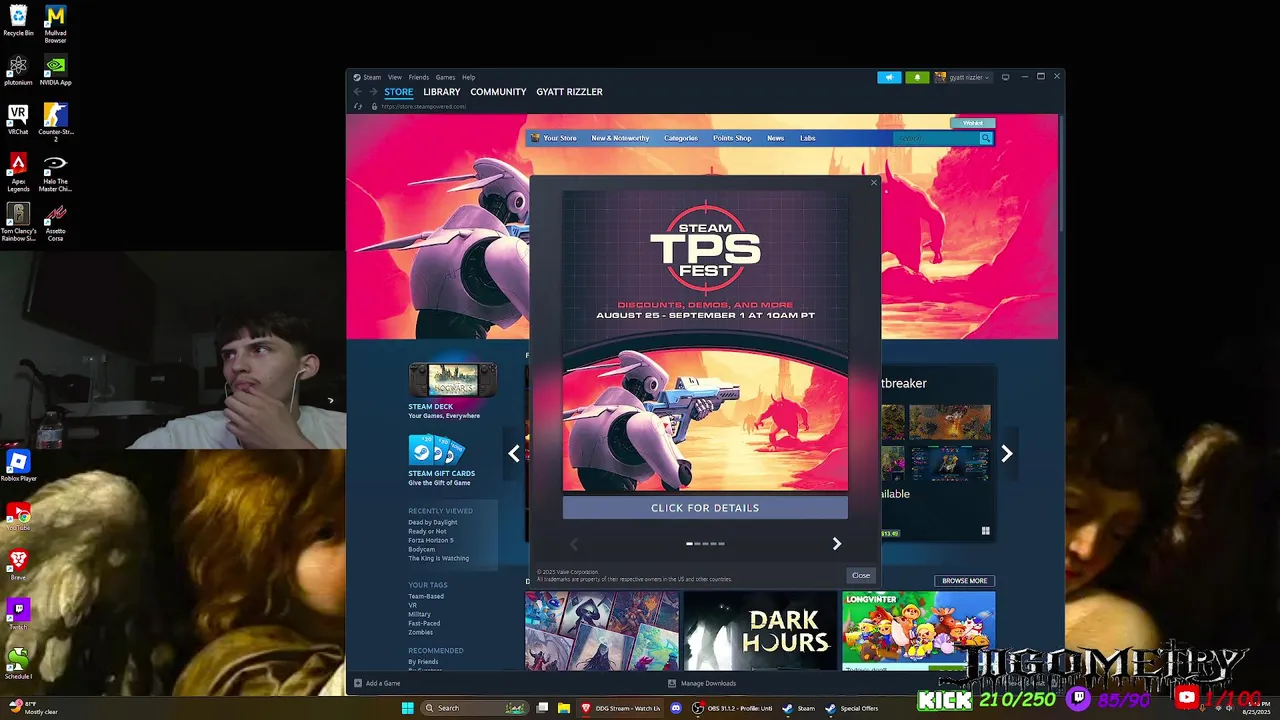The height and width of the screenshot is (720, 1280).
Task: Open the GYATT RIZZLER profile tab
Action: coord(569,92)
